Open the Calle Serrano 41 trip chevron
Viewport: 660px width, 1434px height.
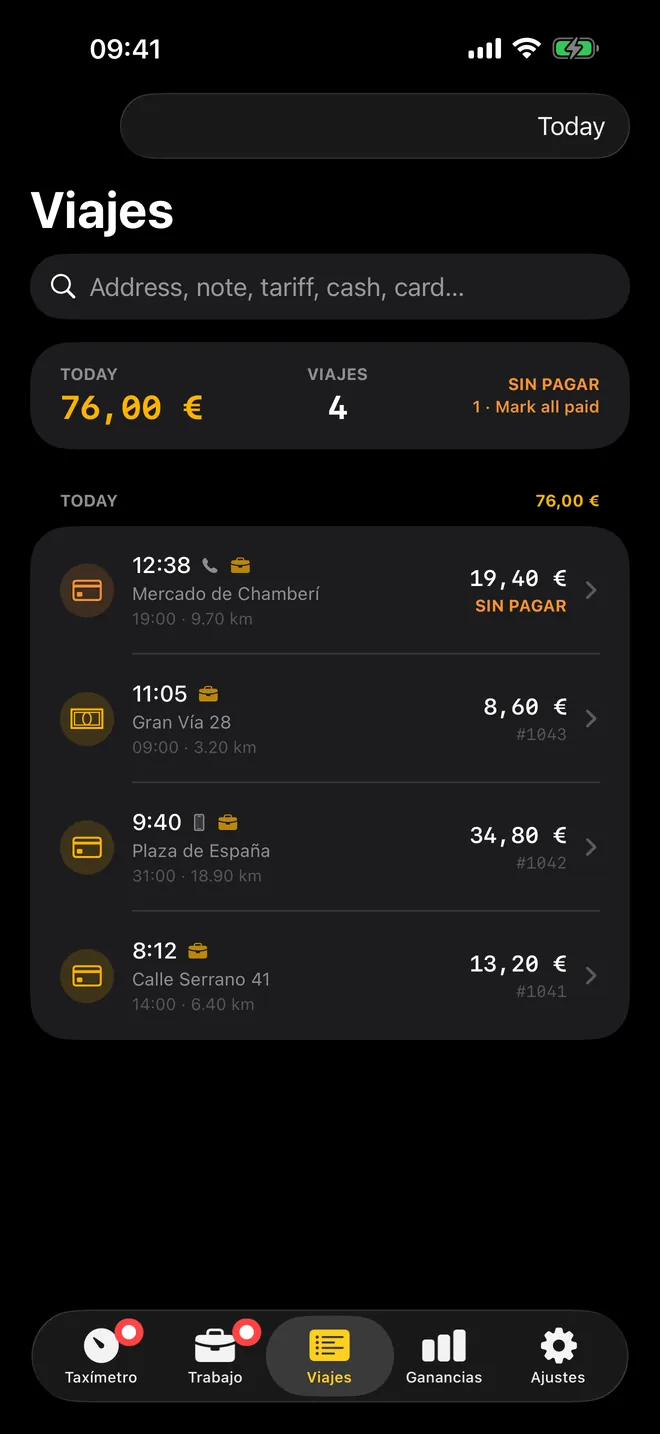click(x=591, y=976)
